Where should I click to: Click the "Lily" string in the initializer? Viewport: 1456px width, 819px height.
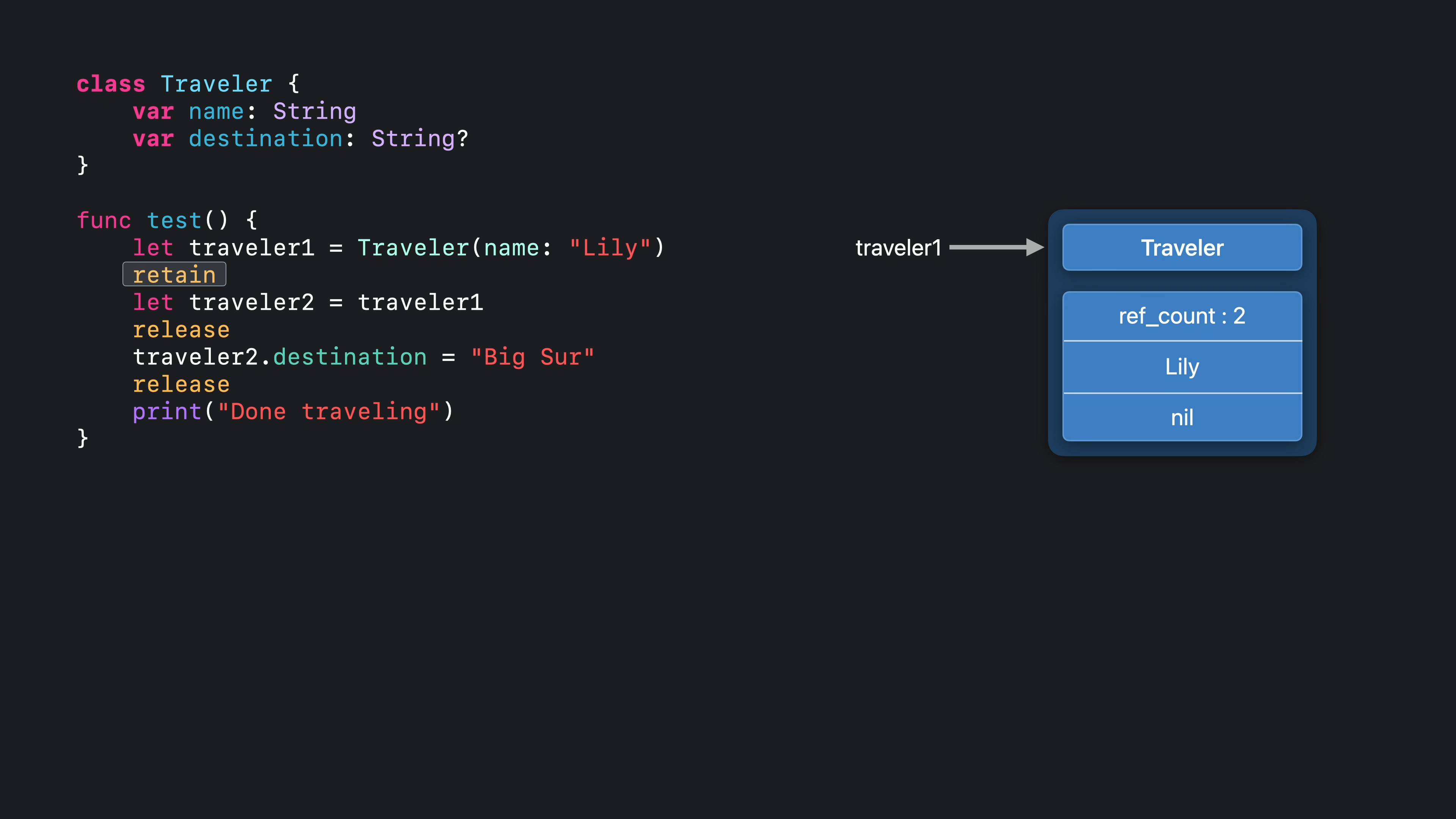click(x=610, y=248)
